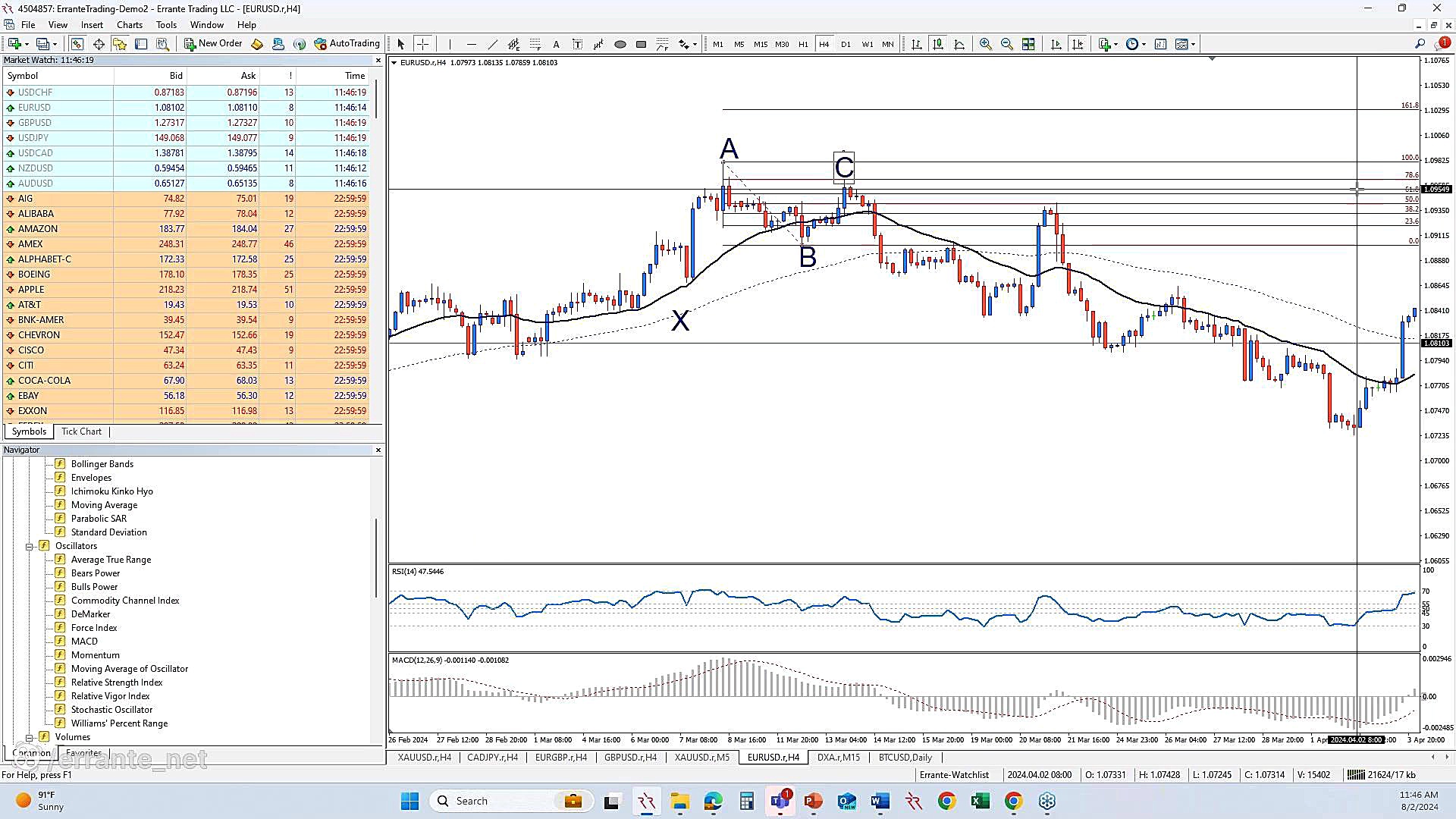Open the Charts menu

[x=130, y=25]
